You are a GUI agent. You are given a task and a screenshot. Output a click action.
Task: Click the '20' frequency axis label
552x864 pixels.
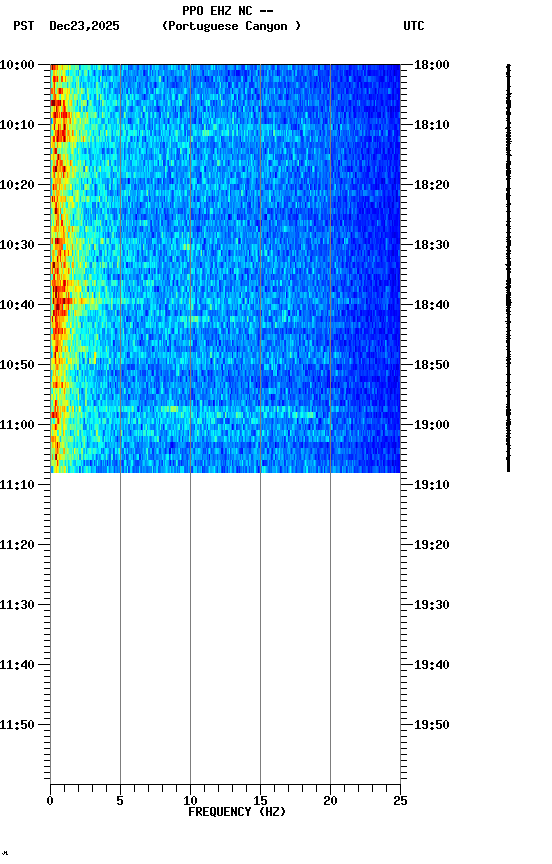pyautogui.click(x=330, y=801)
